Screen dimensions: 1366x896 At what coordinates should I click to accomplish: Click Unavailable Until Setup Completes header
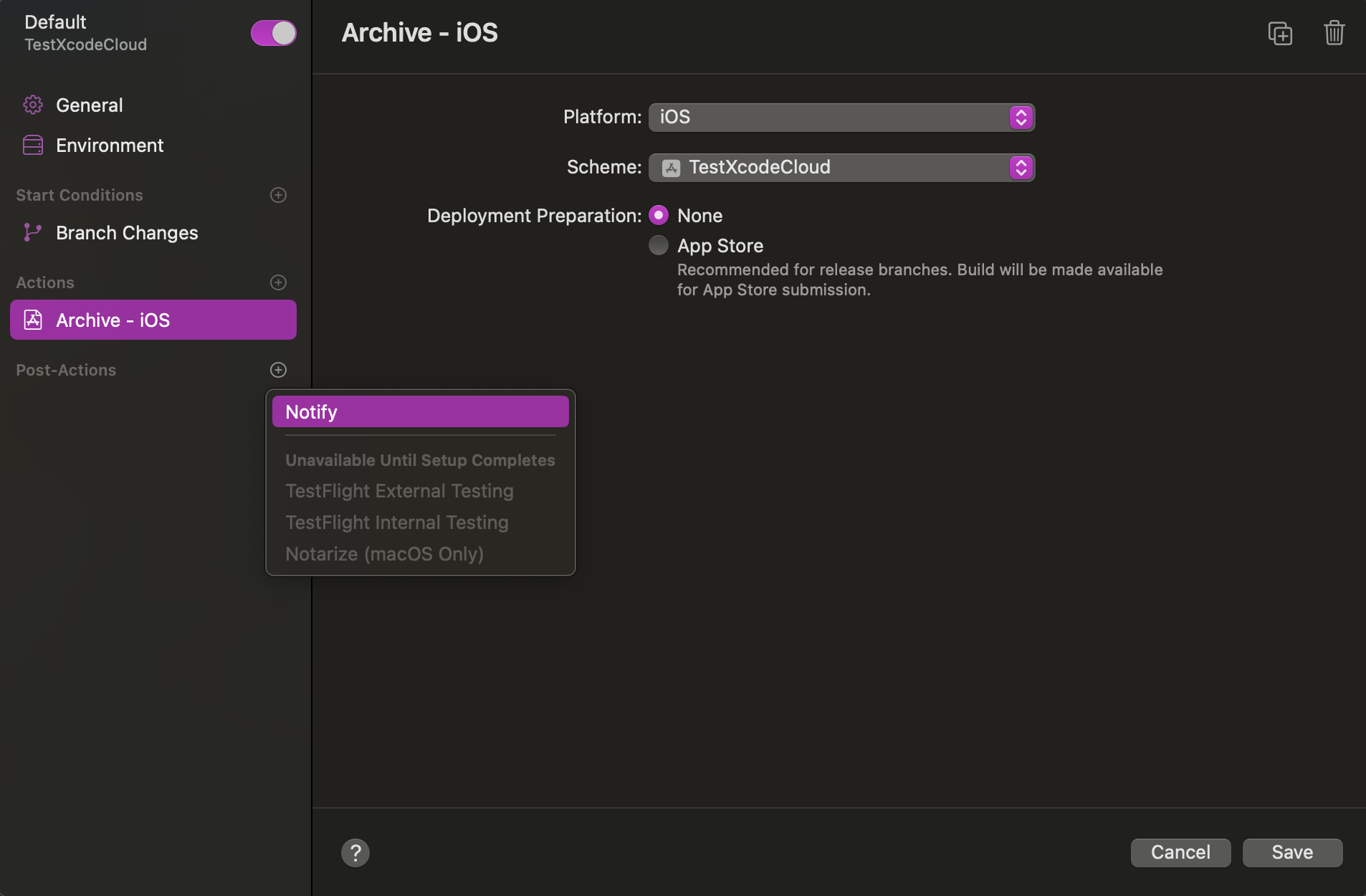tap(420, 460)
